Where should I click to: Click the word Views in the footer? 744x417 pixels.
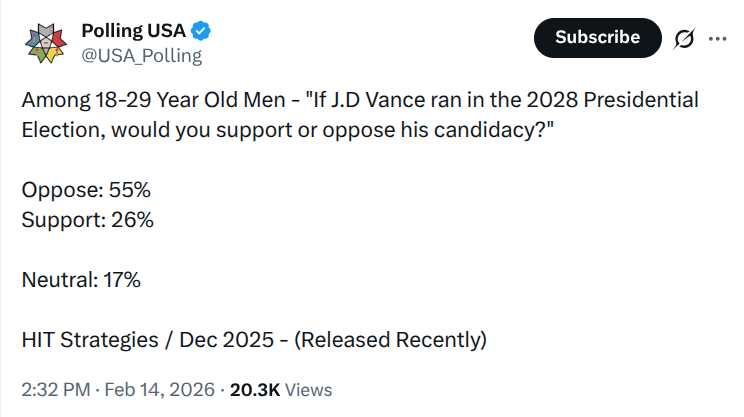(x=309, y=390)
